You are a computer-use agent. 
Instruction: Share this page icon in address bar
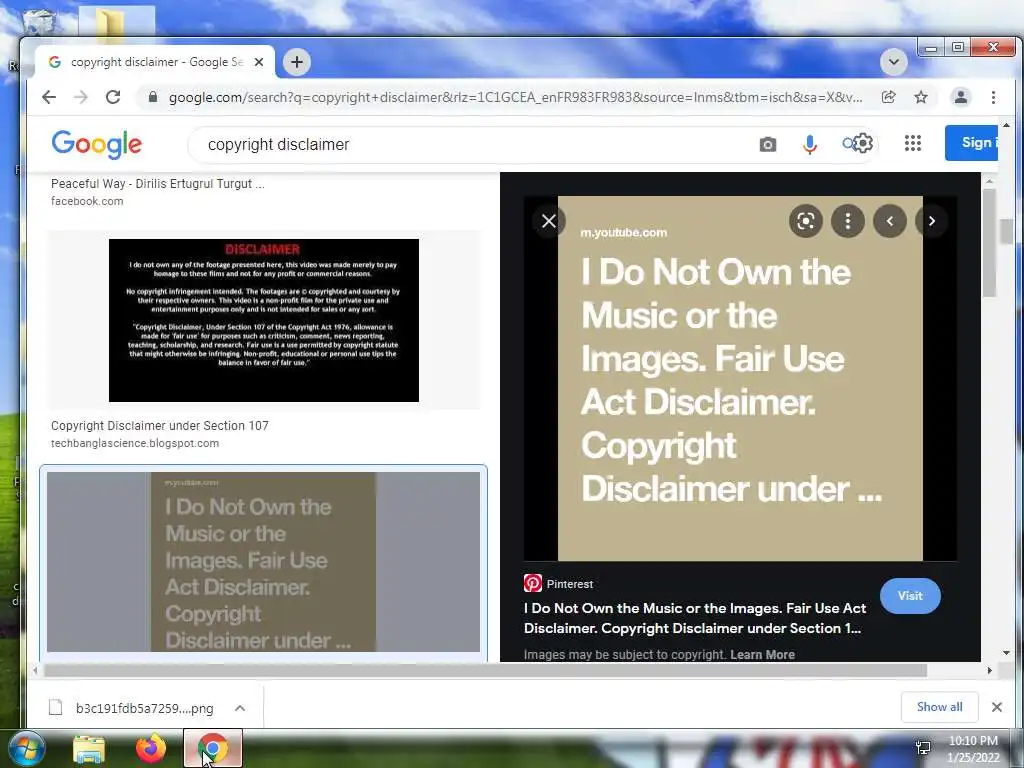(x=888, y=97)
